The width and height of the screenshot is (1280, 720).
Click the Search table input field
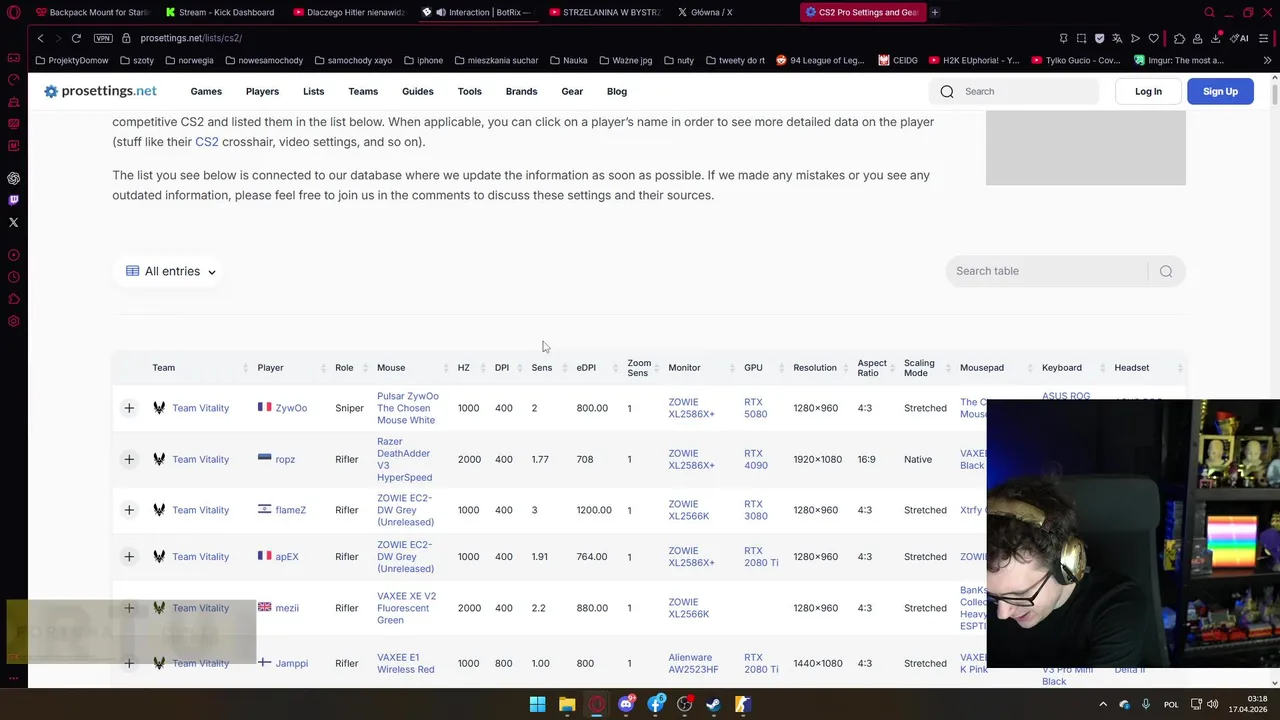click(1045, 271)
